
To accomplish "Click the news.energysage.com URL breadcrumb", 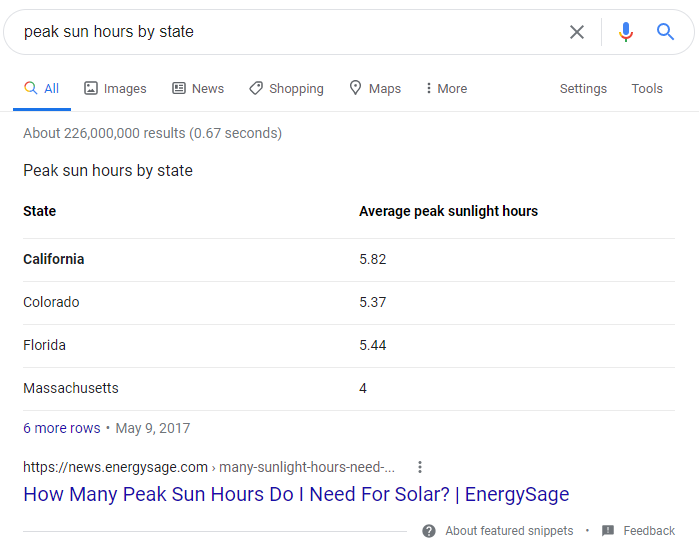I will (x=208, y=467).
